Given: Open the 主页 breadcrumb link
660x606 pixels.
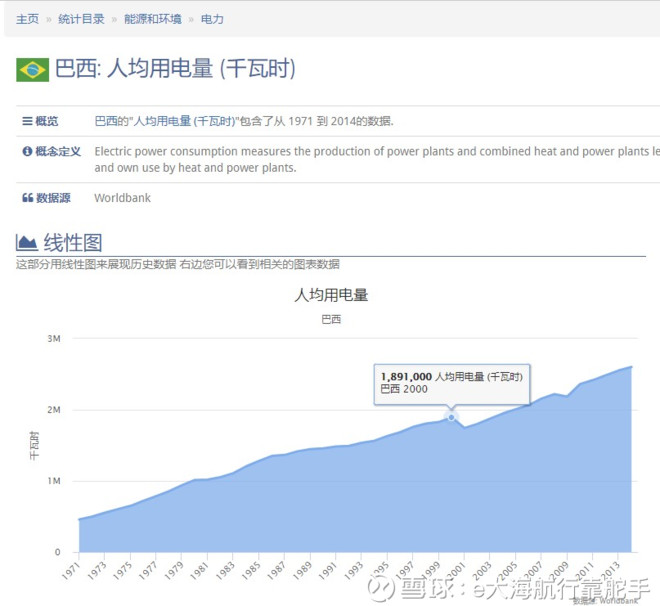Looking at the screenshot, I should tap(27, 19).
